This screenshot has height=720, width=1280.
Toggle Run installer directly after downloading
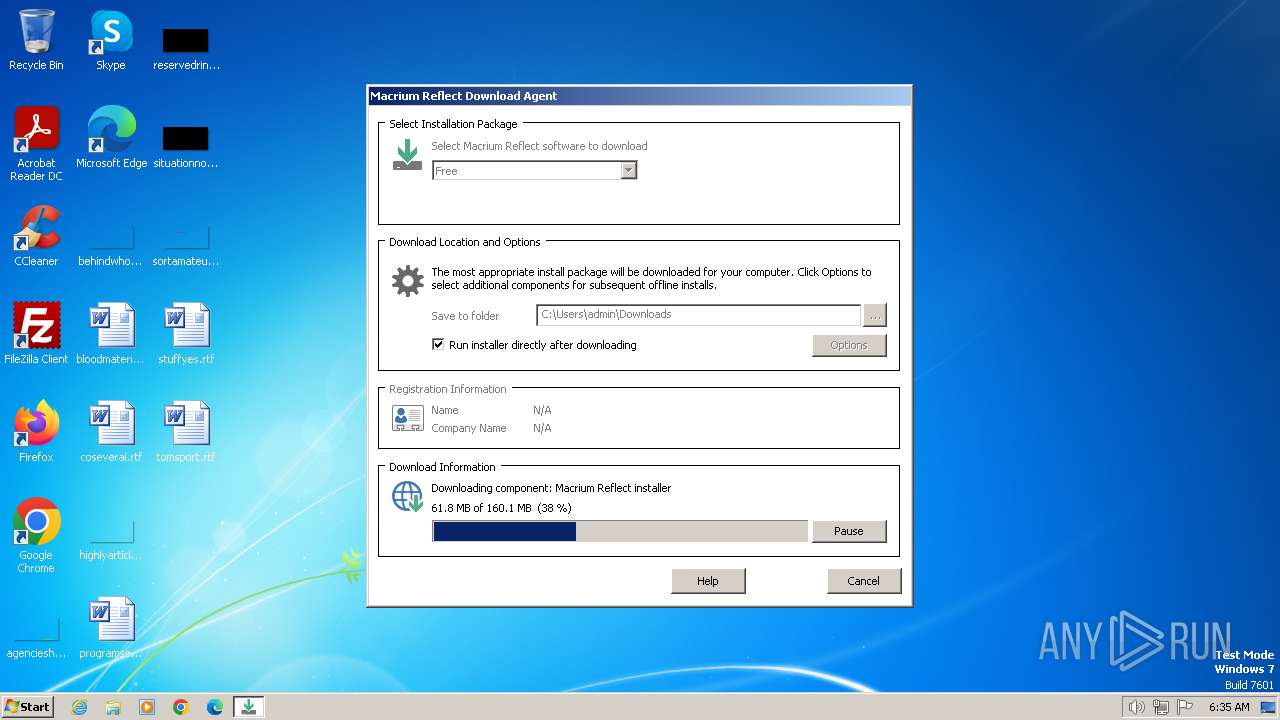[437, 344]
